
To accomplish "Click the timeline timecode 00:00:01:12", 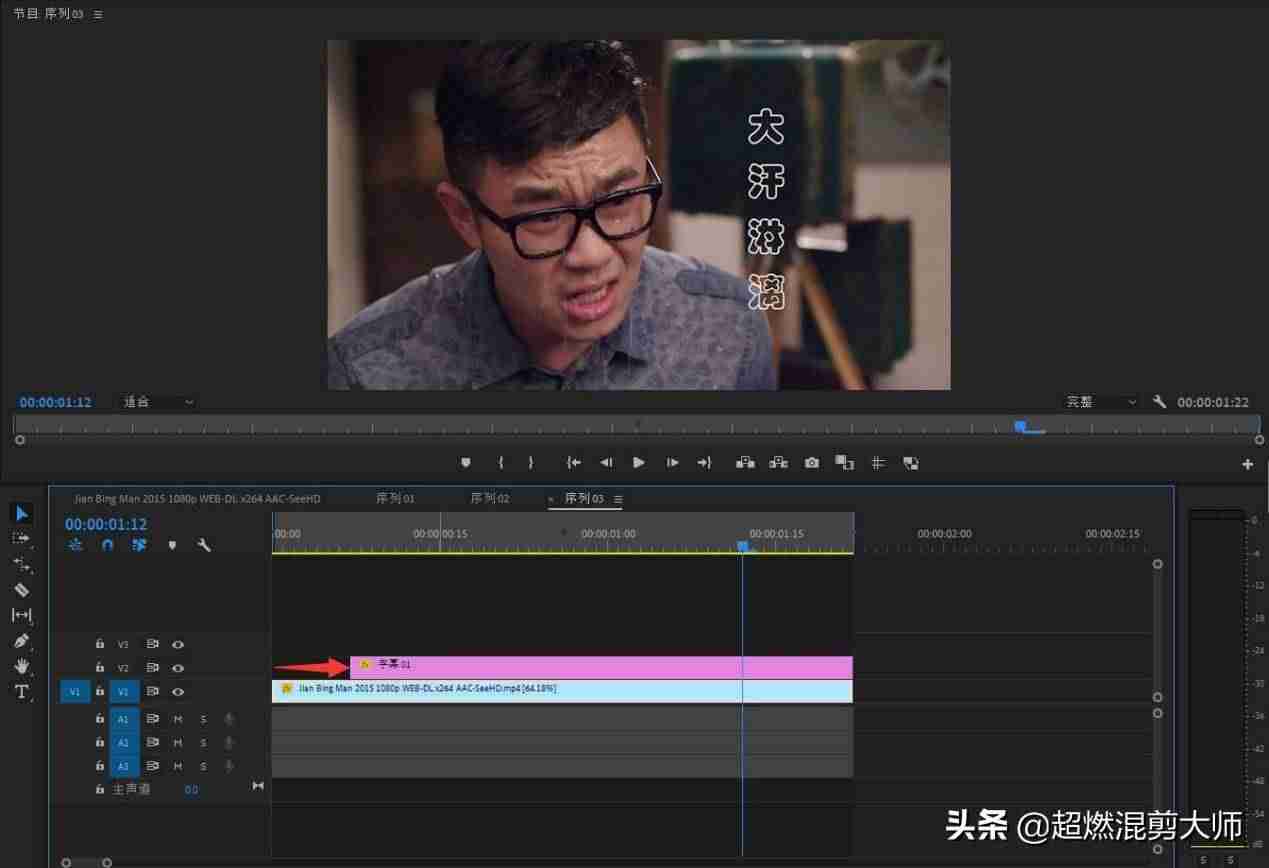I will [106, 524].
